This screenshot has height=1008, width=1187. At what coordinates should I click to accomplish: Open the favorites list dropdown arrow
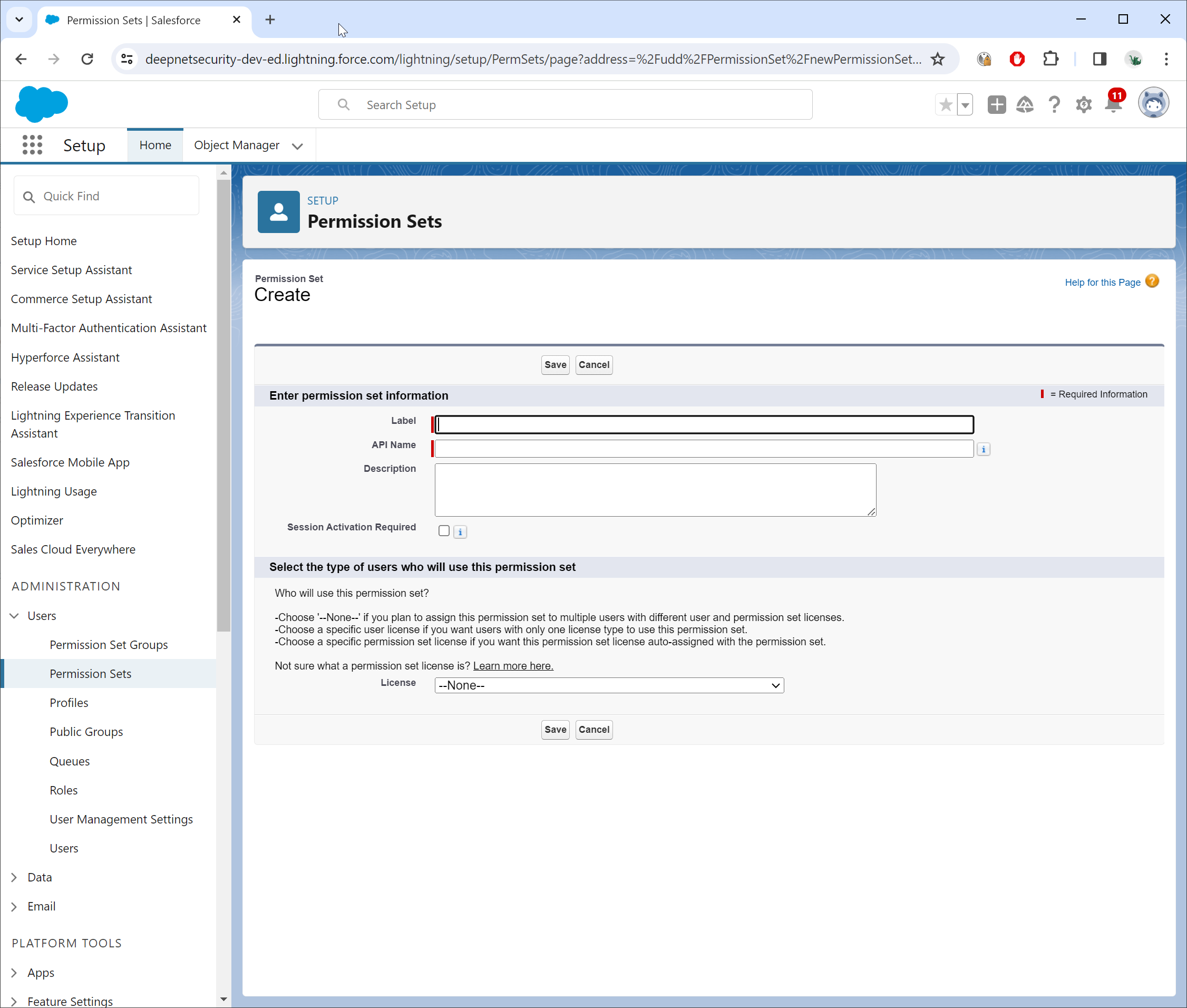click(965, 105)
